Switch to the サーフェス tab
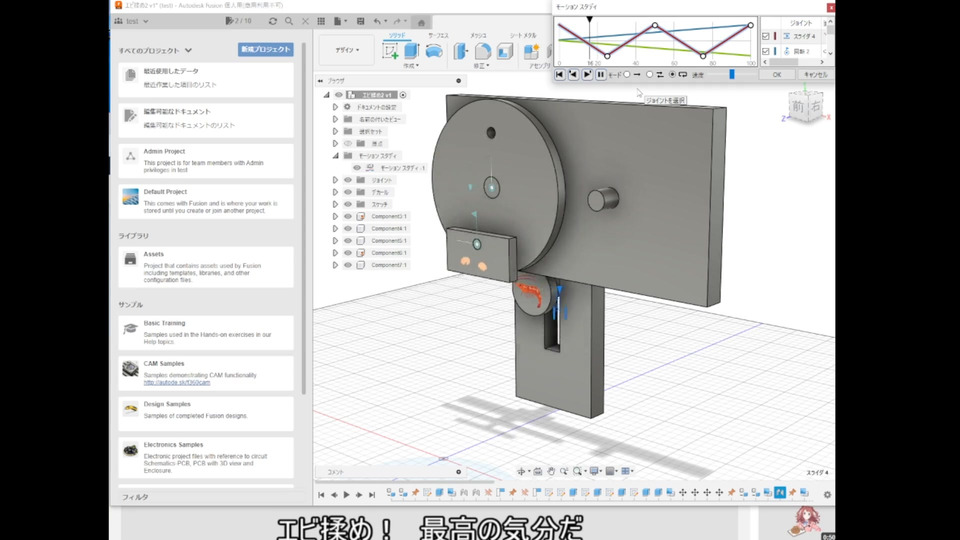 tap(438, 34)
